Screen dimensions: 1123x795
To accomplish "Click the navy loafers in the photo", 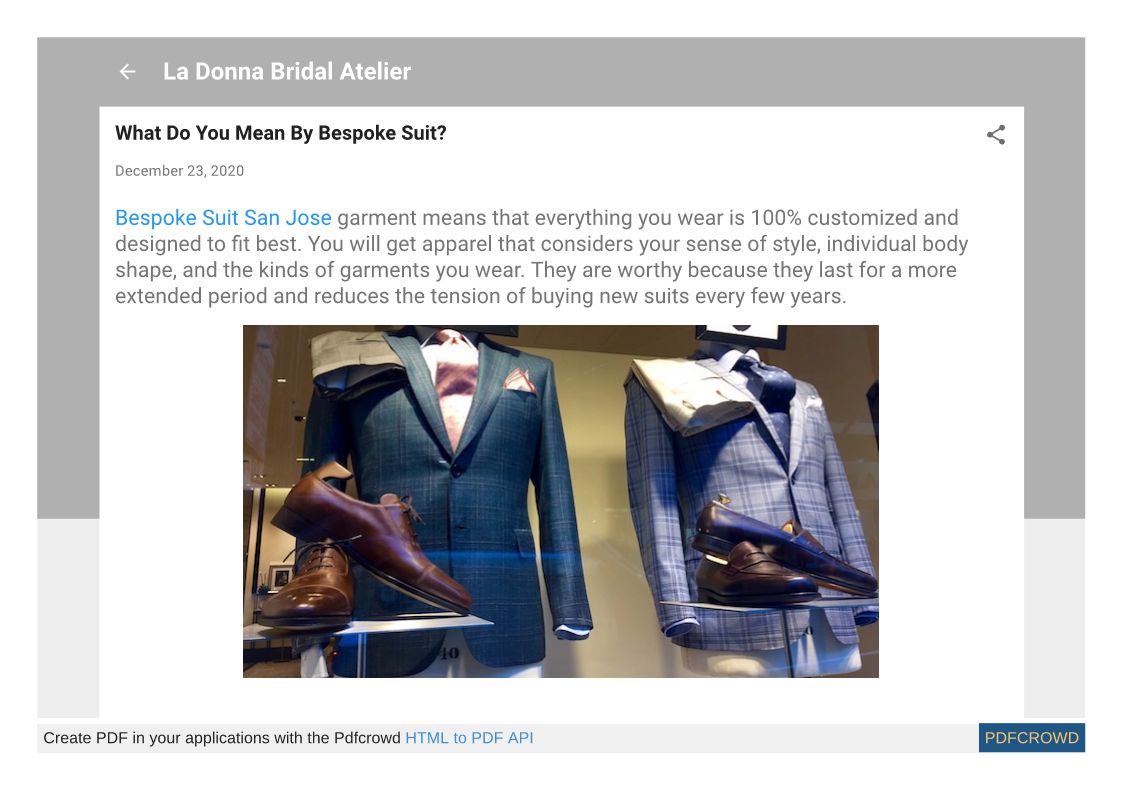I will (x=781, y=551).
